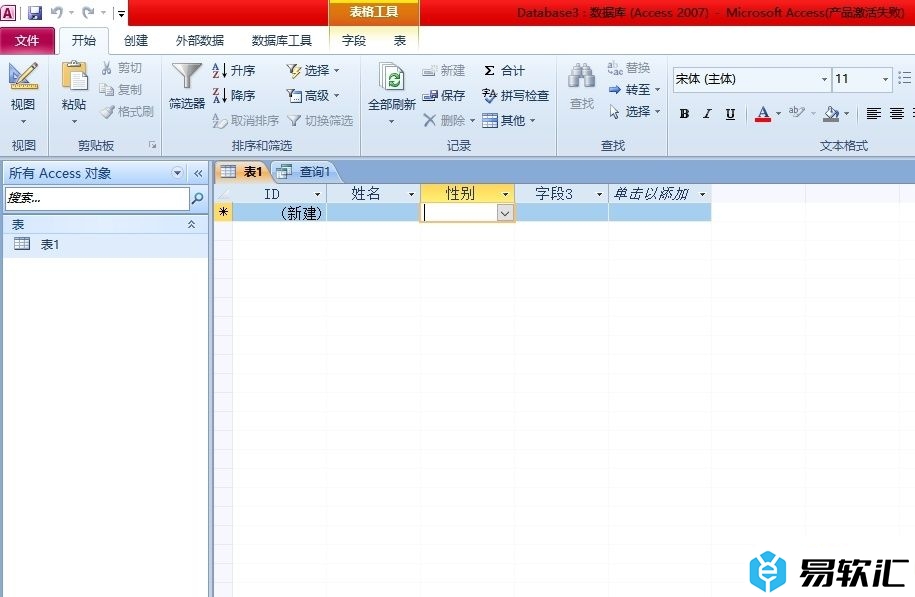The width and height of the screenshot is (915, 597).
Task: Click the Save record icon
Action: coord(431,96)
